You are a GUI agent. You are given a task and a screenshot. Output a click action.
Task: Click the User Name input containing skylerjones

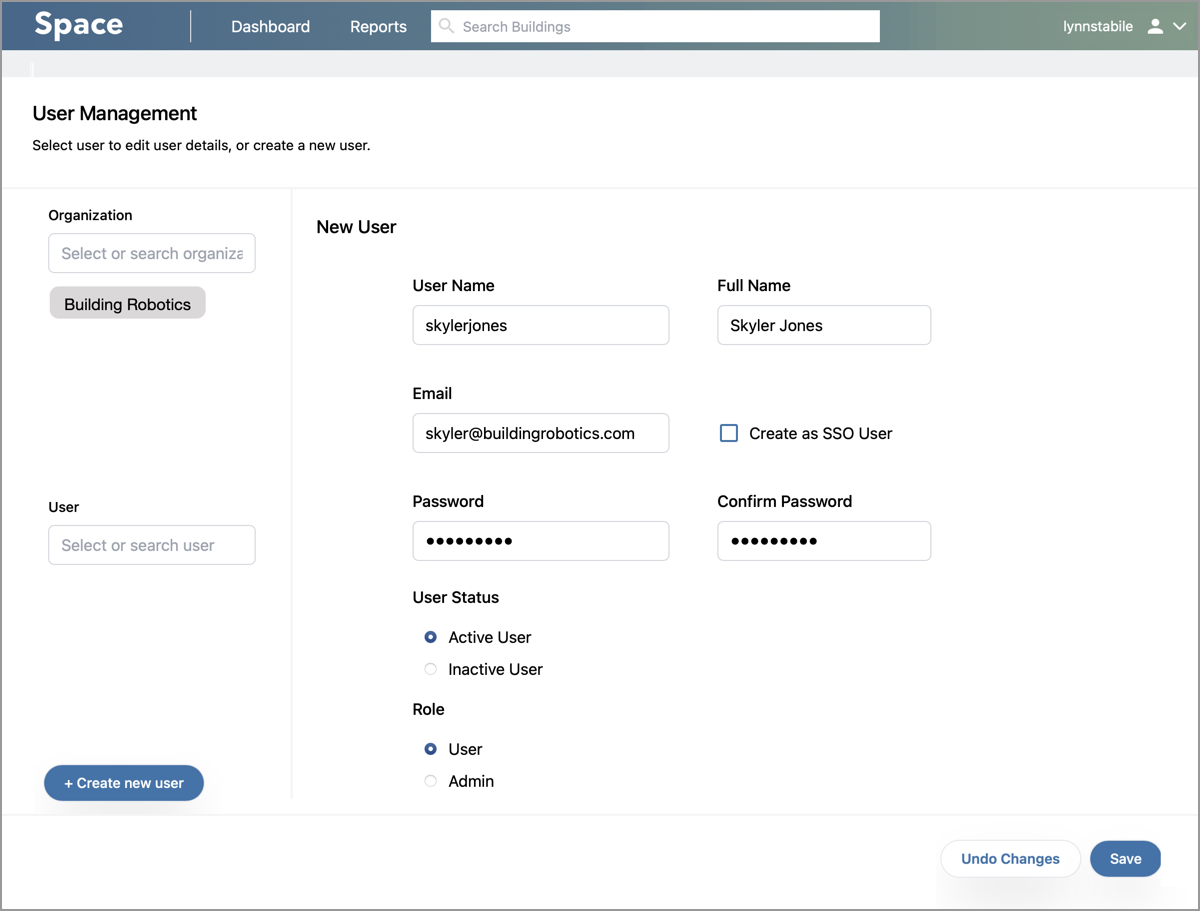540,325
